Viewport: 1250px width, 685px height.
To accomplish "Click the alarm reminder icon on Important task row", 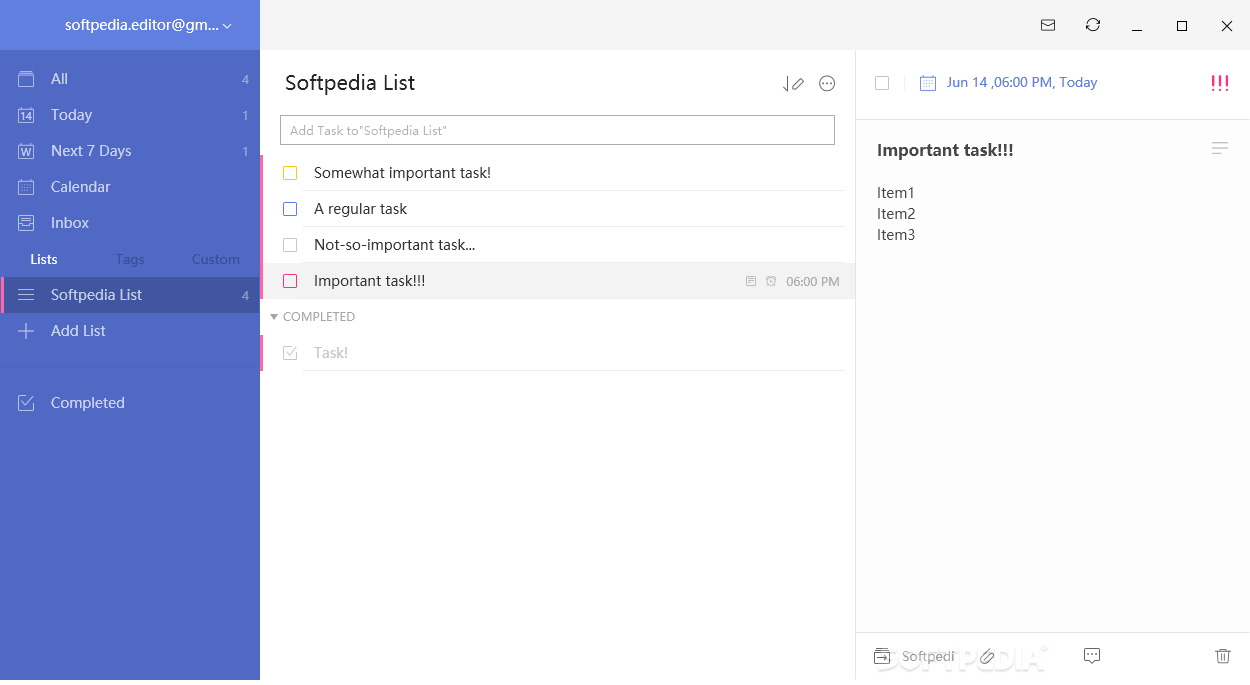I will point(771,282).
